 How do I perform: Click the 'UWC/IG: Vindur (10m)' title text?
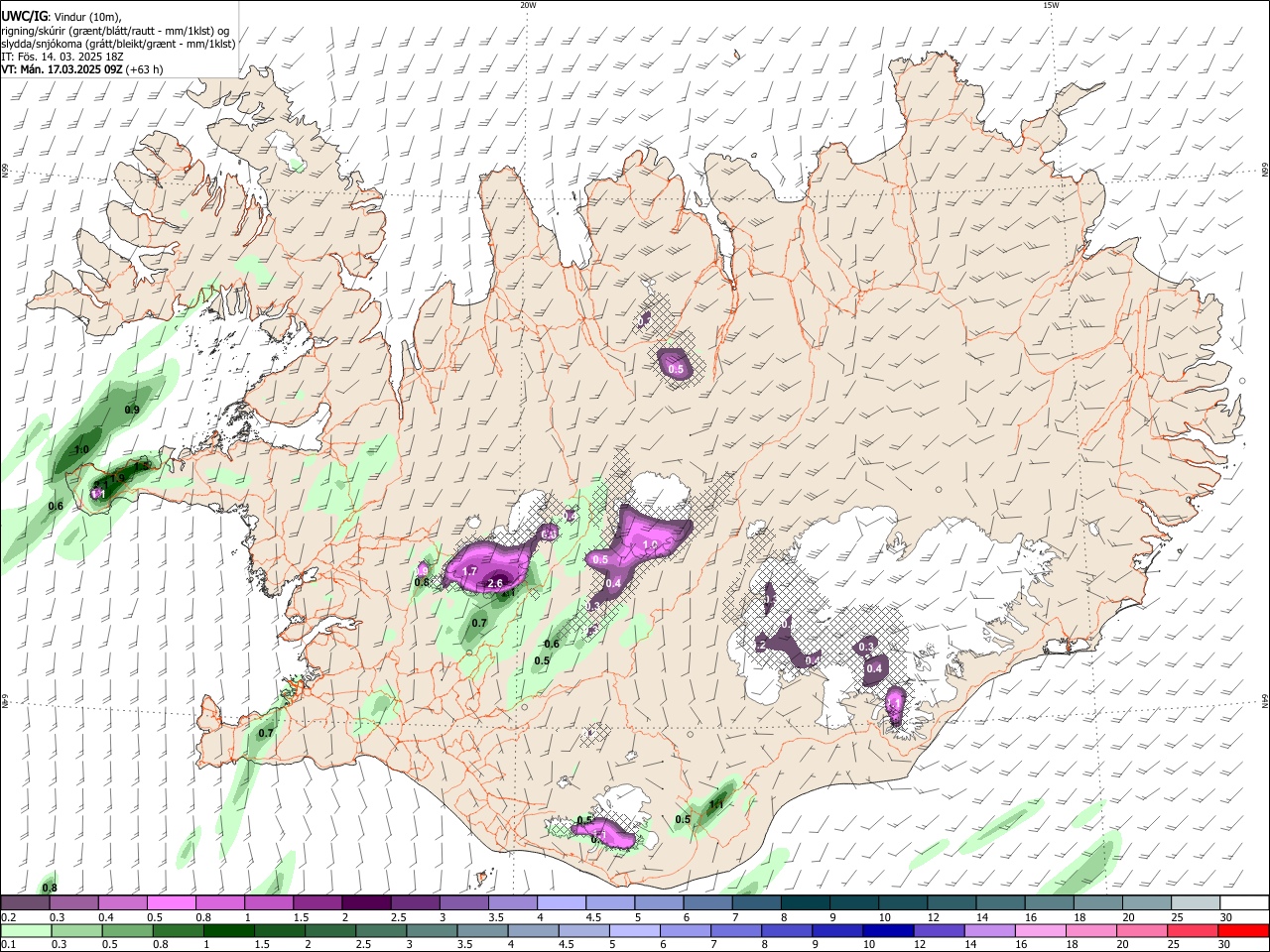[x=63, y=15]
